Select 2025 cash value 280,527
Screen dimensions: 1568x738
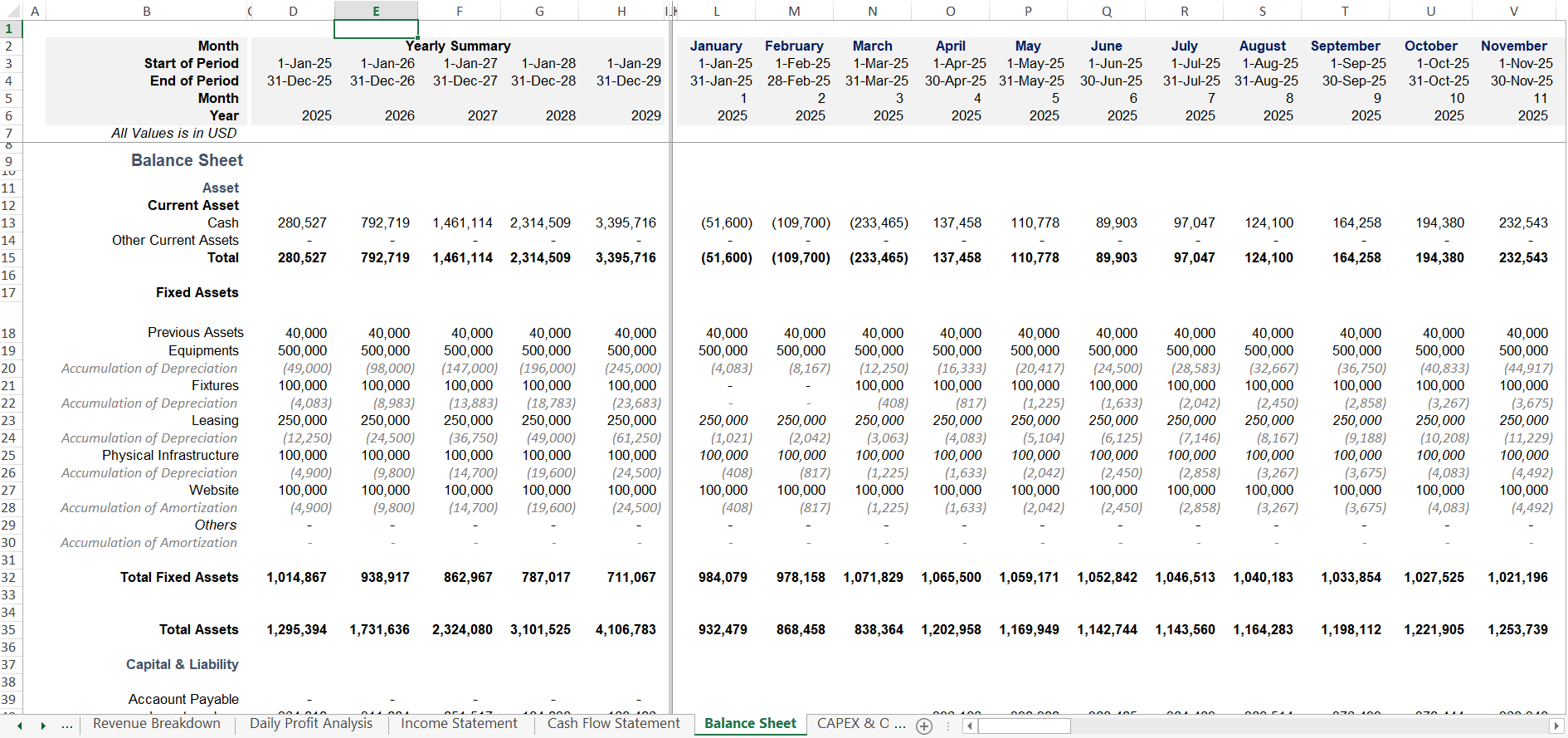(302, 222)
